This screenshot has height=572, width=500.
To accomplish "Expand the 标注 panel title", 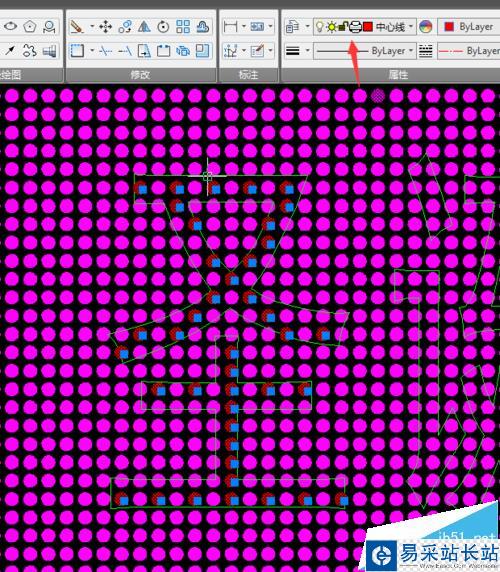I will (x=248, y=75).
